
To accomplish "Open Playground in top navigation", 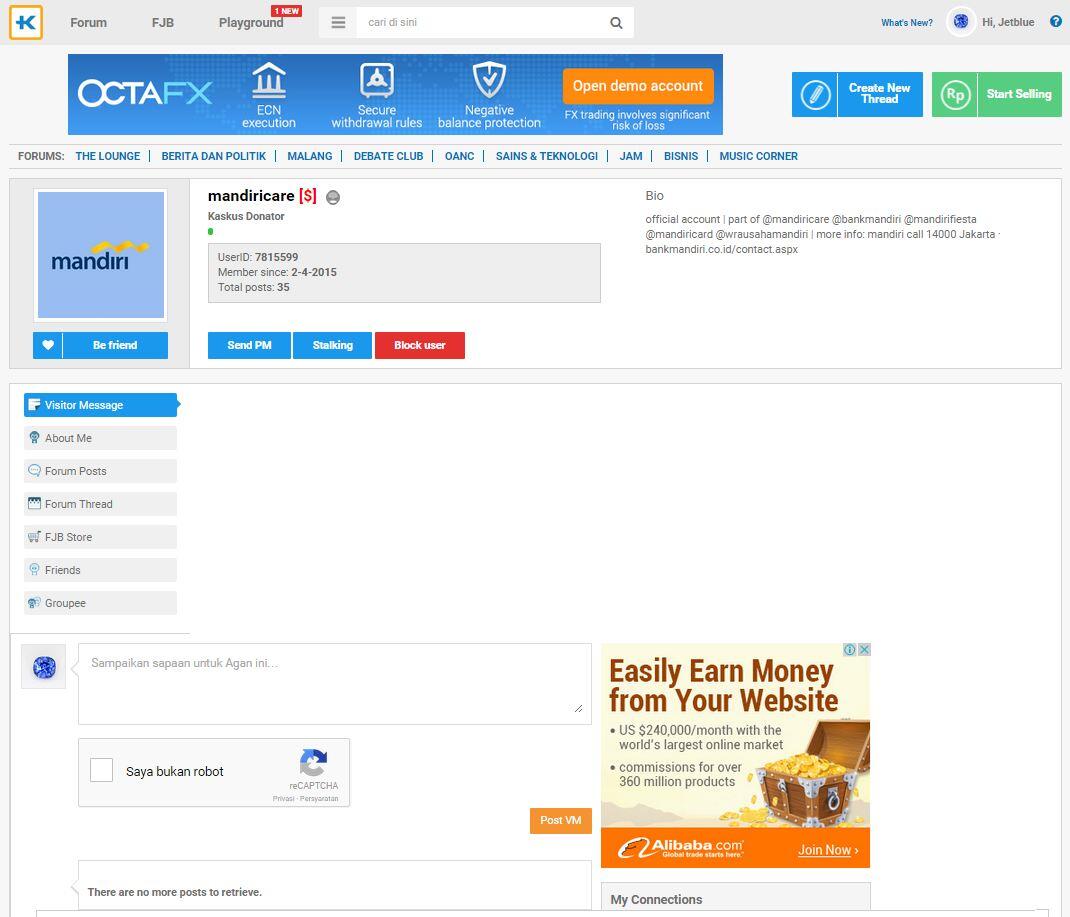I will coord(251,23).
